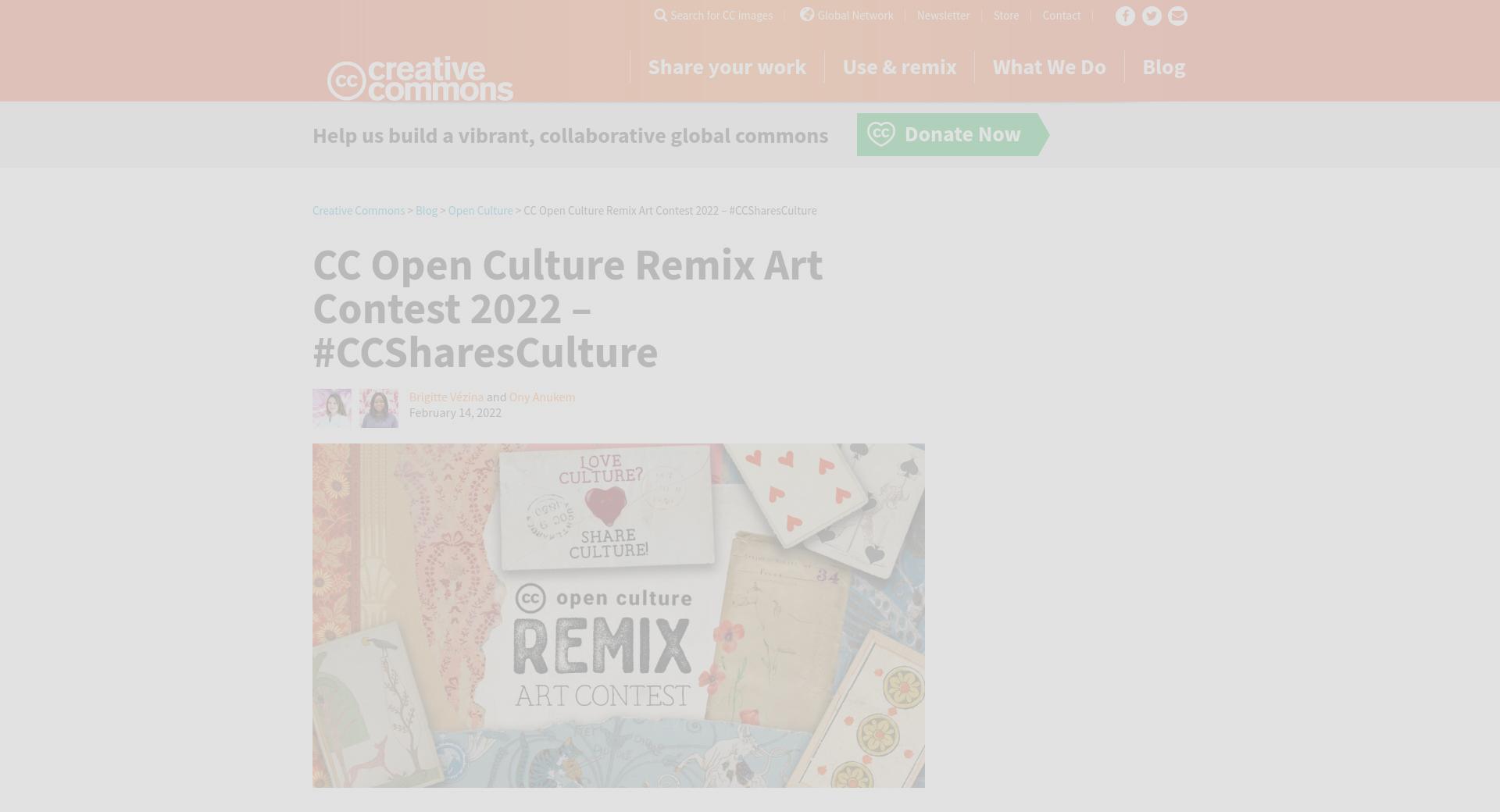Open the What We Do menu
The width and height of the screenshot is (1500, 812).
(1049, 67)
